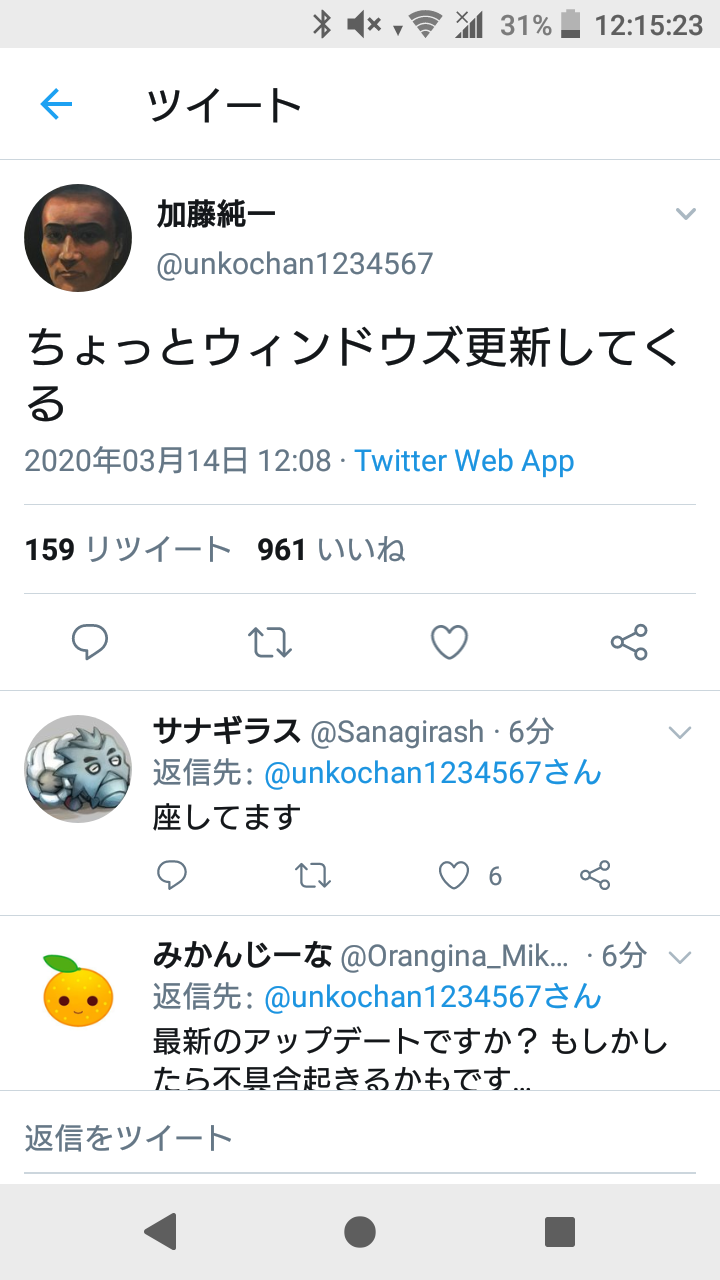Like サナギラス's reply with 6 likes
The image size is (720, 1280).
(x=455, y=876)
